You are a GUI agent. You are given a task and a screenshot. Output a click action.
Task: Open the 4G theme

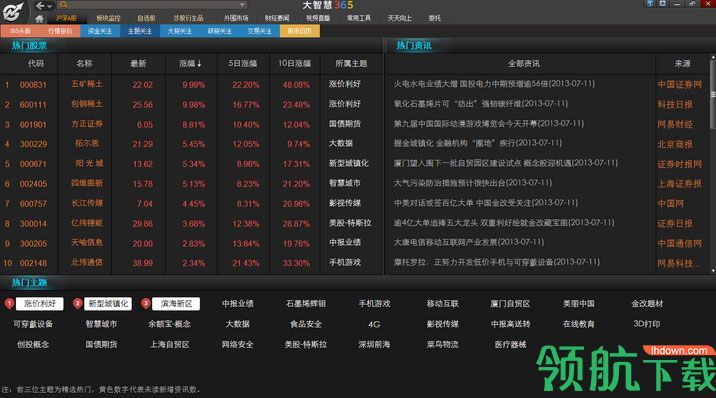(x=374, y=325)
